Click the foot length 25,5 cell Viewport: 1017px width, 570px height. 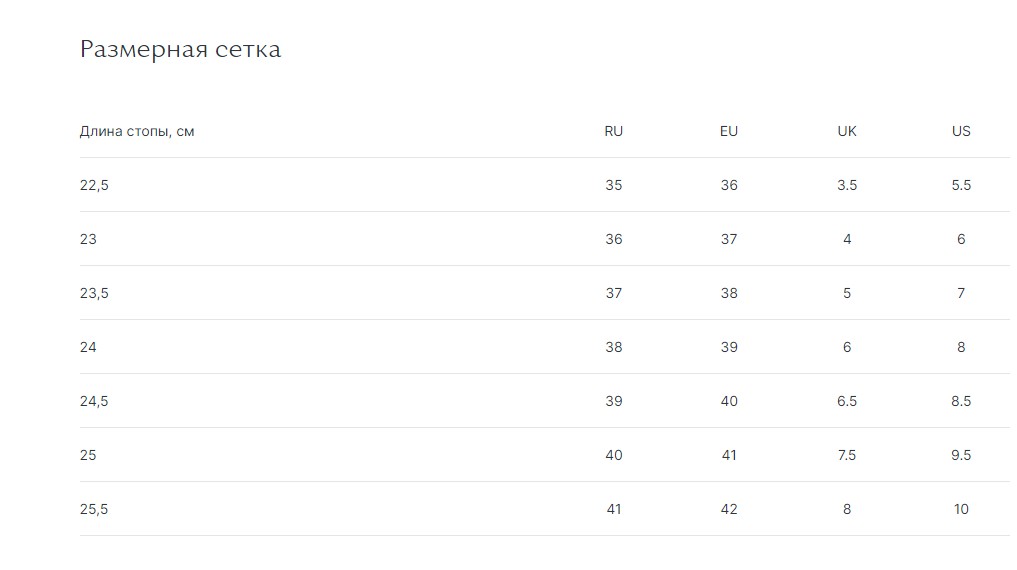[94, 509]
